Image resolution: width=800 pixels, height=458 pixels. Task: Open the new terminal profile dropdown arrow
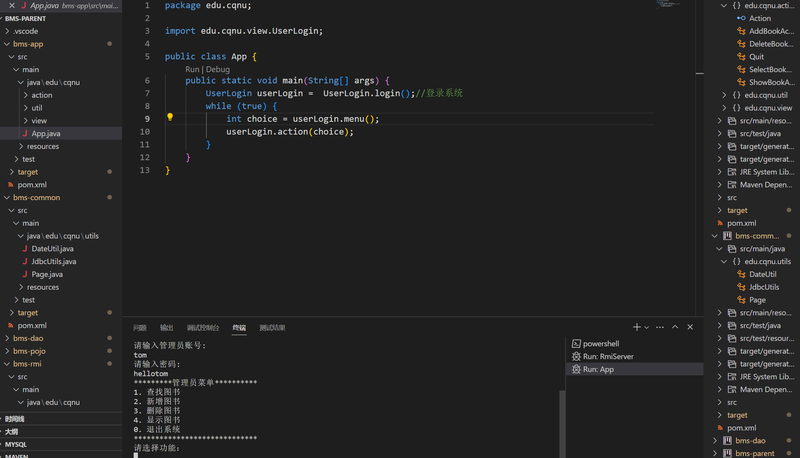(x=646, y=327)
